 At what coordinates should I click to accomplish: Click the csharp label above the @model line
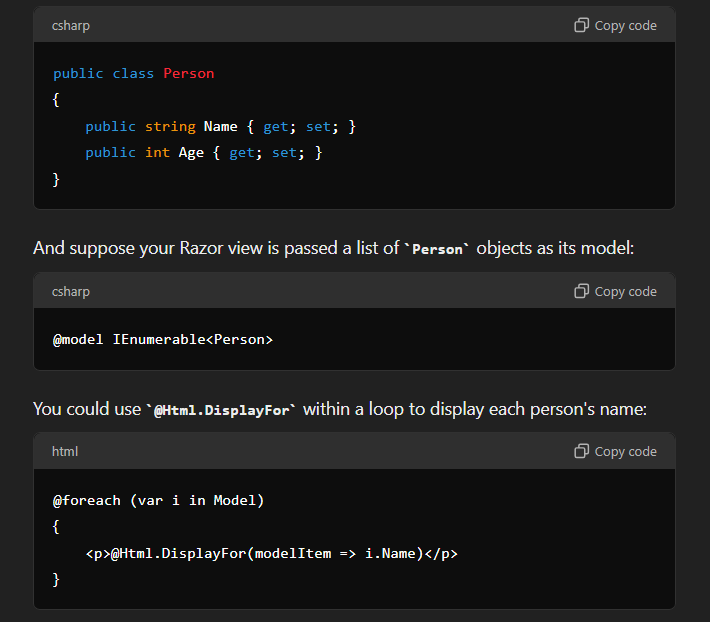71,292
